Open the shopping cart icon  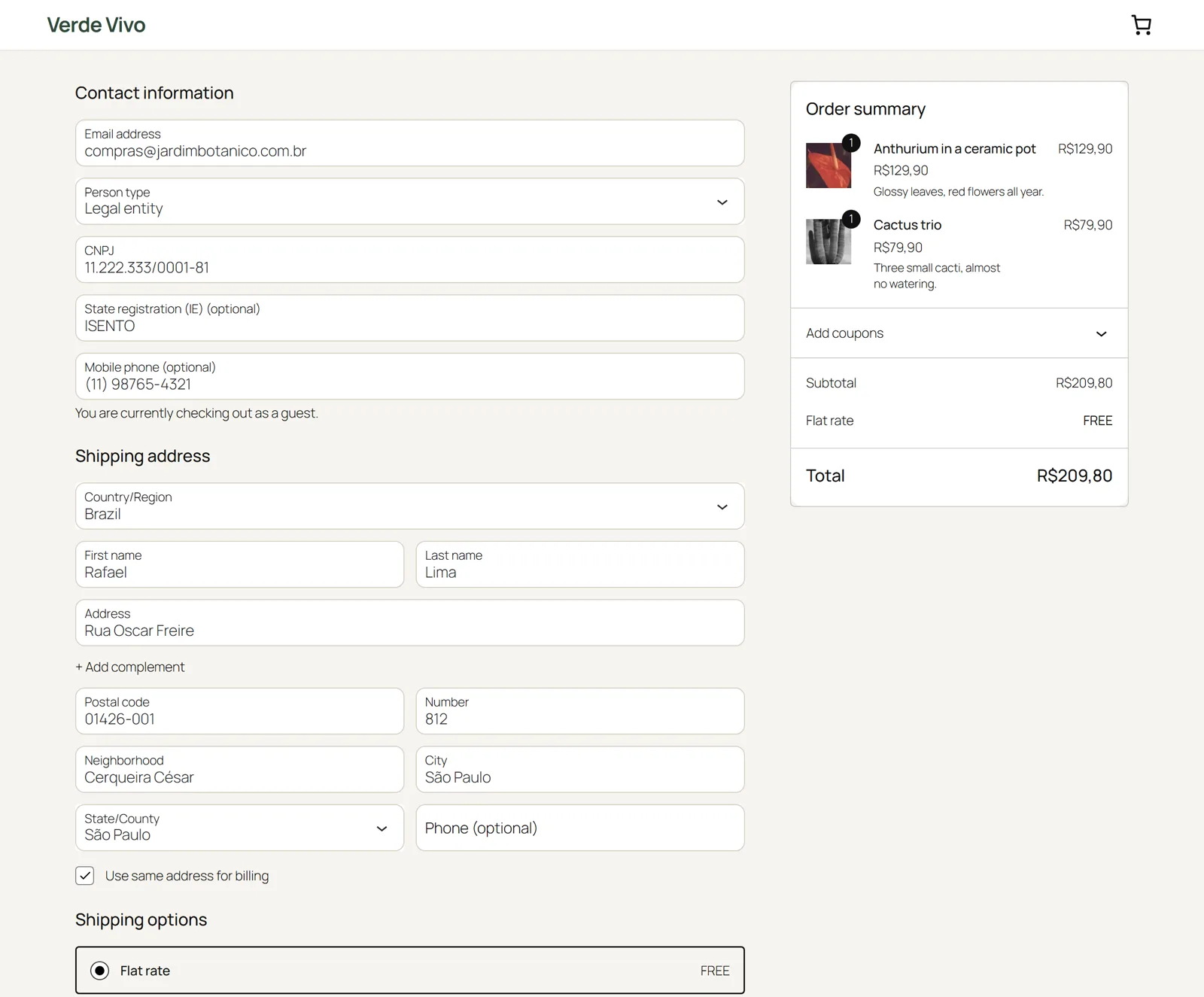click(x=1141, y=25)
